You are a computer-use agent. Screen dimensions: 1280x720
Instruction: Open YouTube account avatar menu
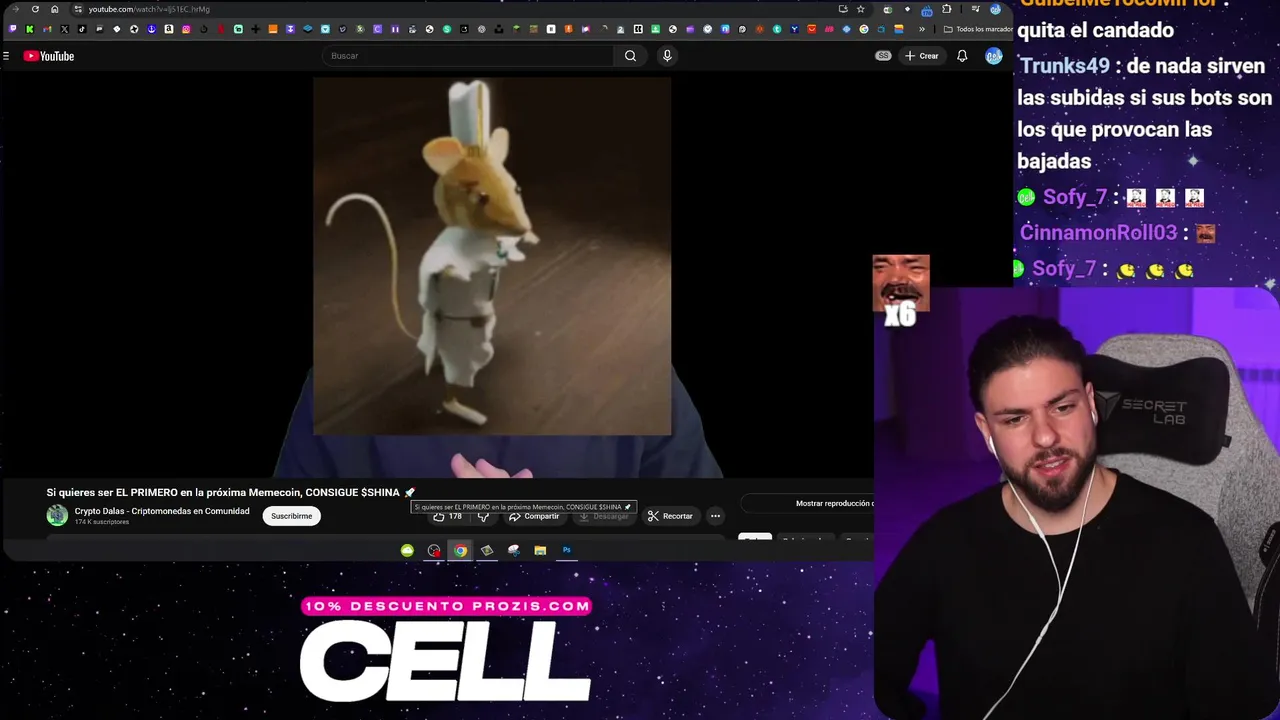point(993,56)
